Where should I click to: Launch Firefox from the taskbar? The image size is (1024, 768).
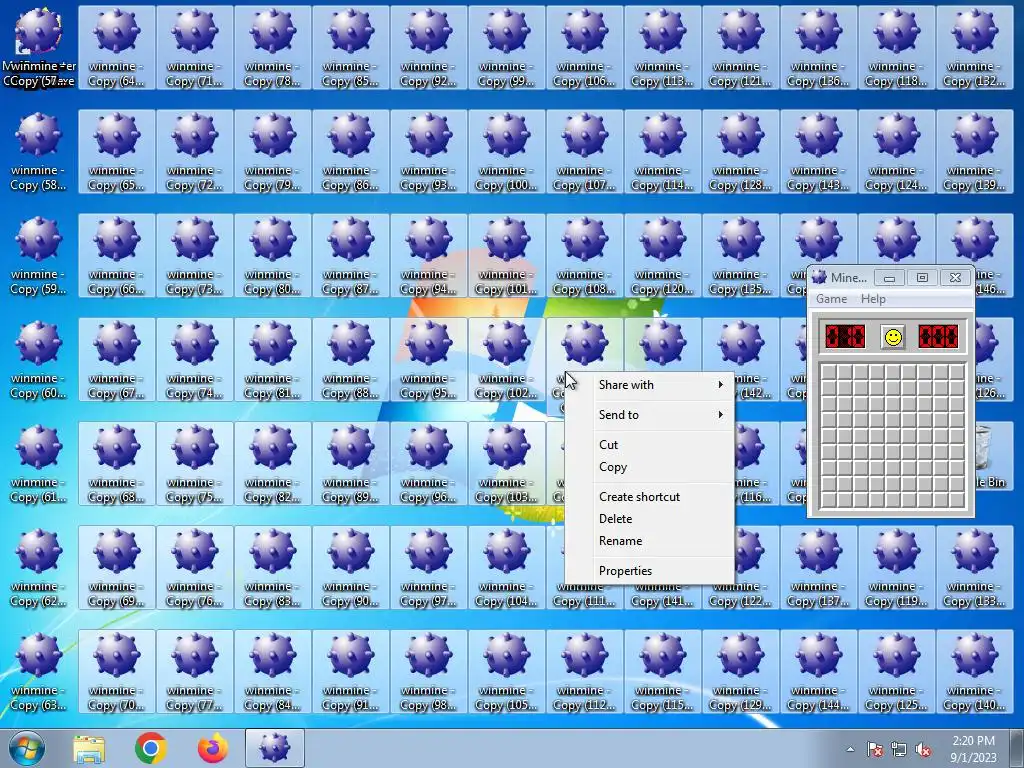[213, 748]
